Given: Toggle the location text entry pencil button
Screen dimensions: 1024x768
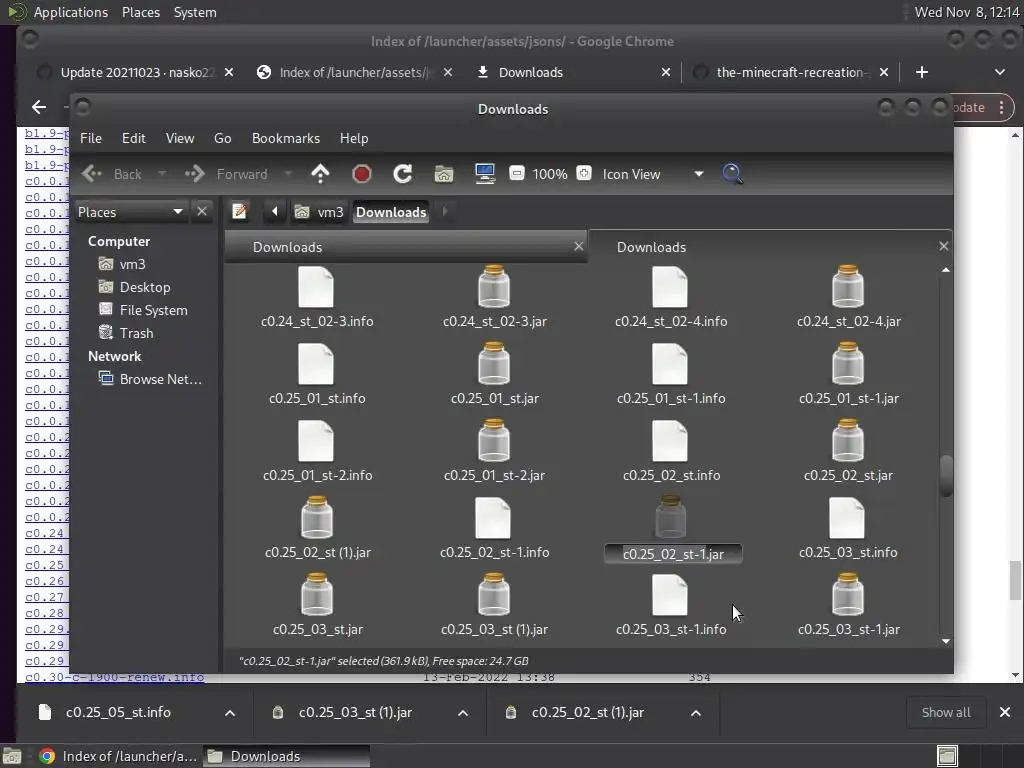Looking at the screenshot, I should tap(240, 211).
